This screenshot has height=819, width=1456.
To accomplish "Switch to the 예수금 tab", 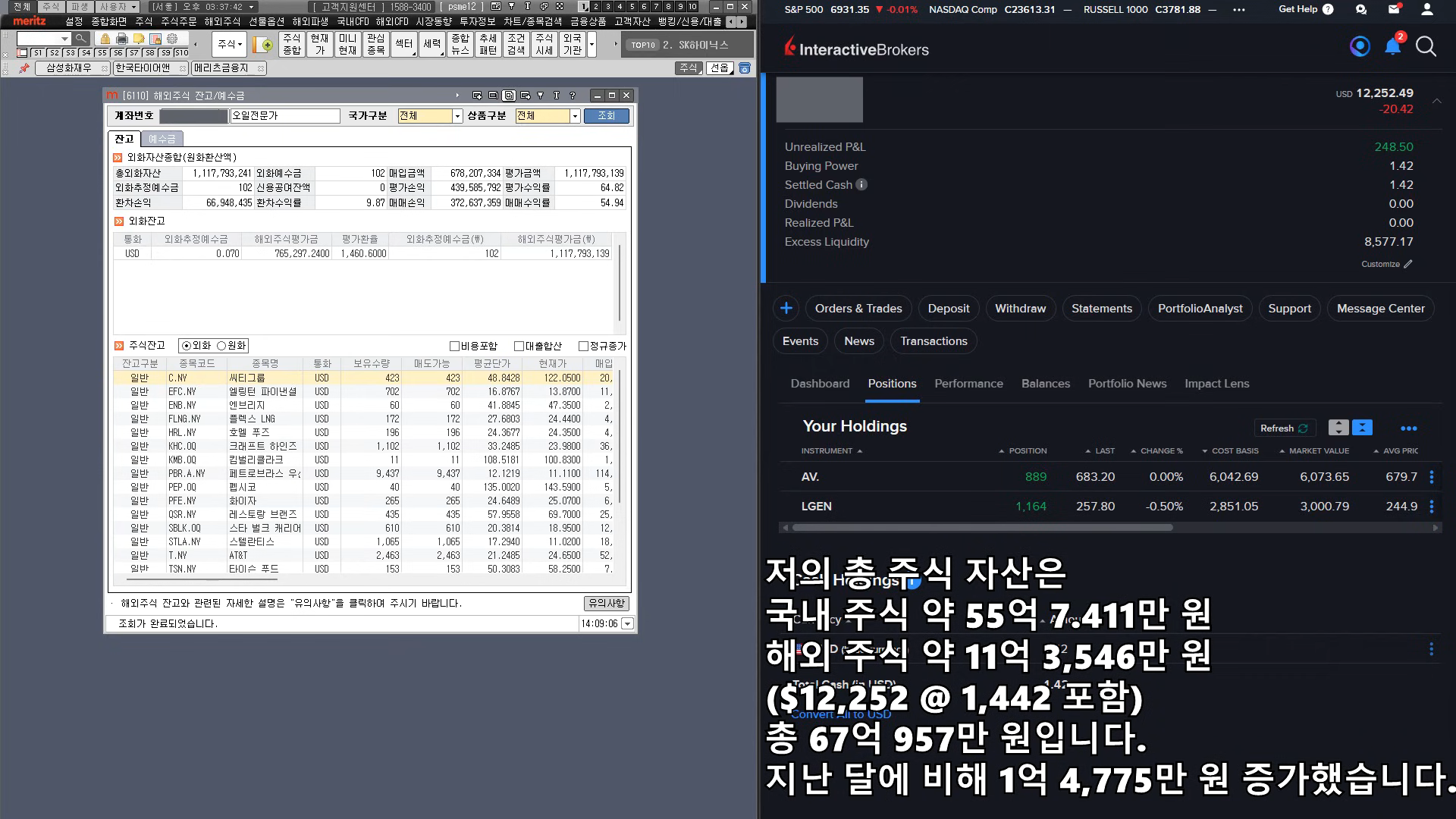I will coord(162,139).
